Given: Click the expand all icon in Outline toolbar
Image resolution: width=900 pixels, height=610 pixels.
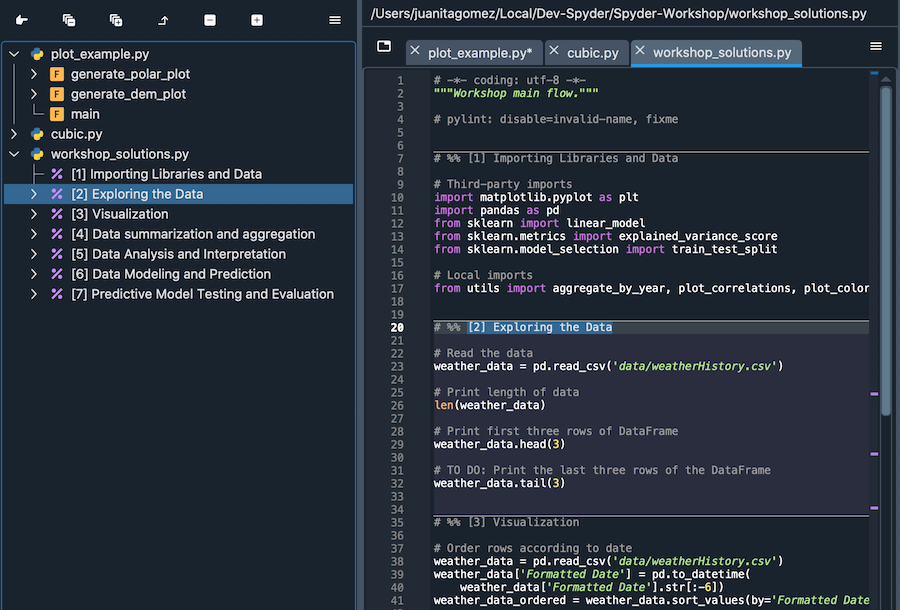Looking at the screenshot, I should point(114,19).
